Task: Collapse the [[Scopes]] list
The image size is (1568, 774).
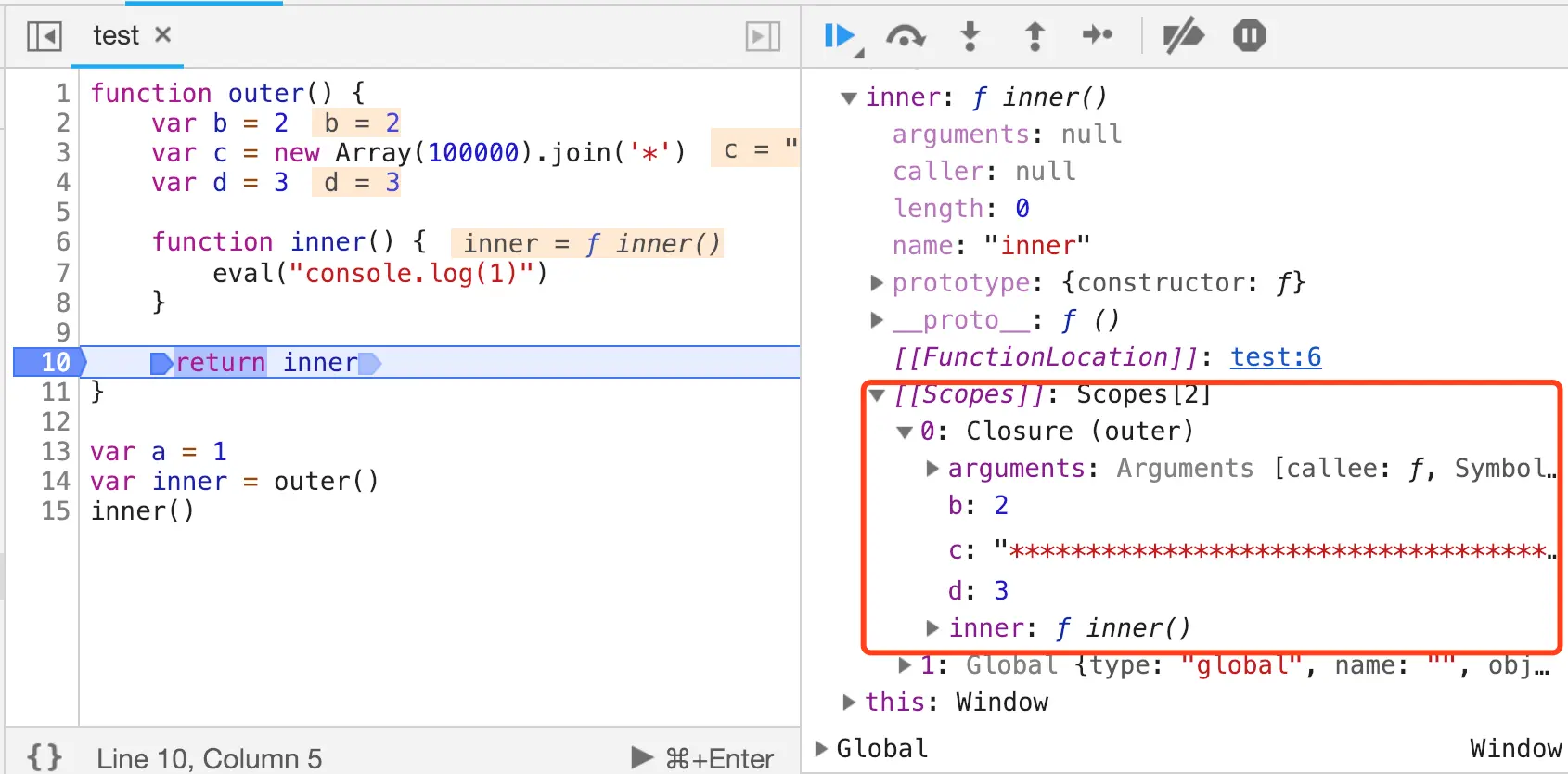Action: 877,394
